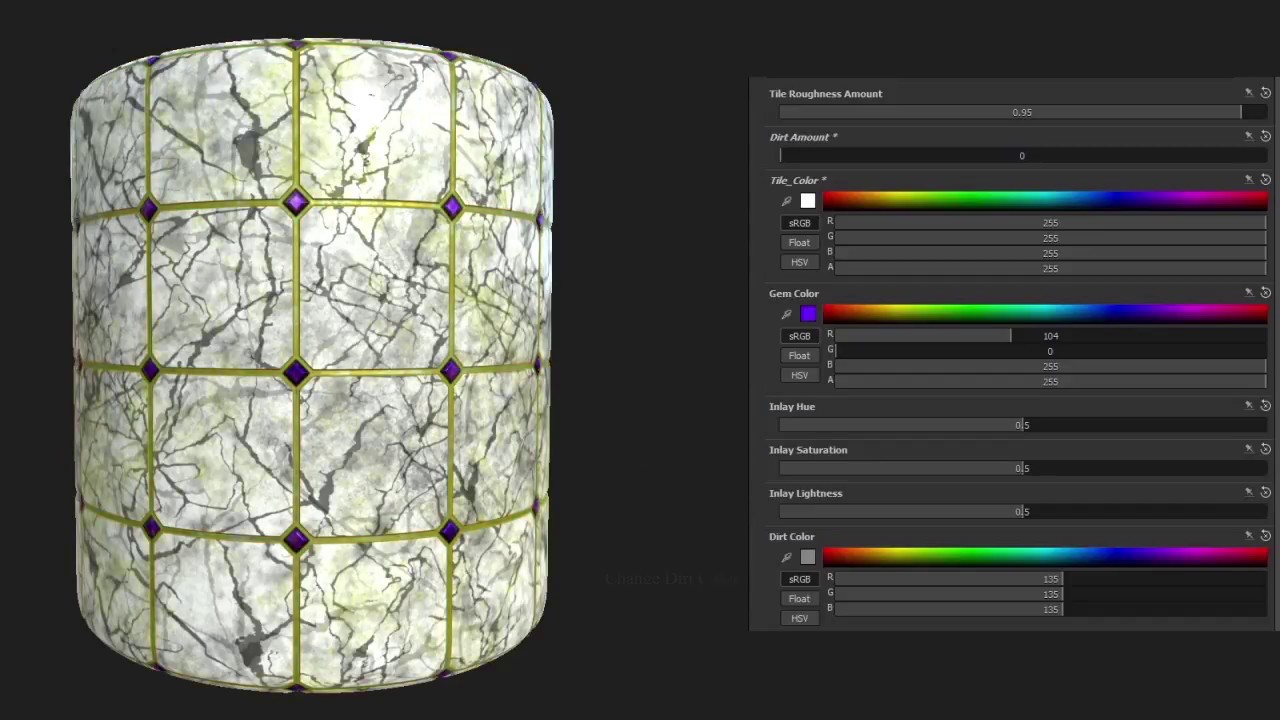
Task: Click the Inlay Lightness slider
Action: point(1022,511)
